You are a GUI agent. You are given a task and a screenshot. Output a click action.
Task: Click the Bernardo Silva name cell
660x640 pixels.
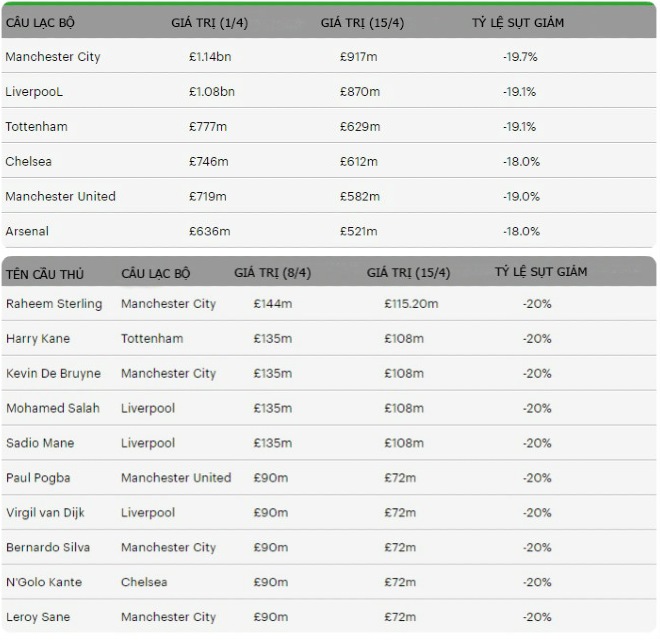click(46, 548)
